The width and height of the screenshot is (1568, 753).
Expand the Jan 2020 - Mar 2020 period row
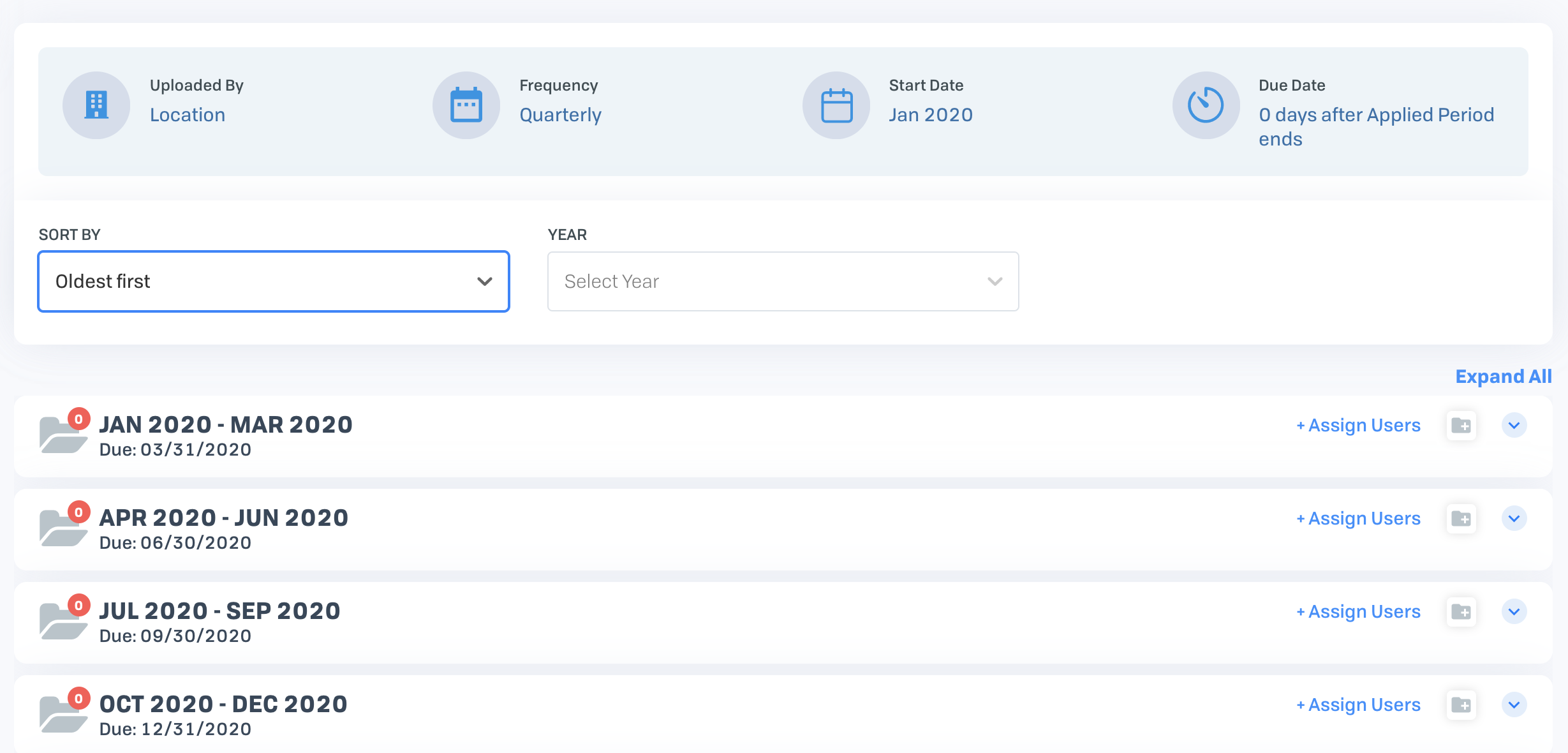pos(1514,426)
